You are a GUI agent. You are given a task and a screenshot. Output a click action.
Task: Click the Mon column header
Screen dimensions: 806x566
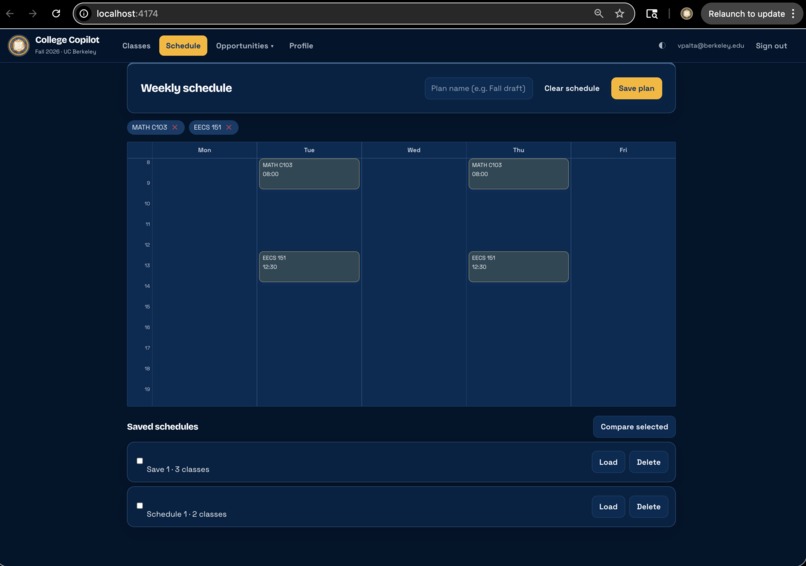(205, 150)
